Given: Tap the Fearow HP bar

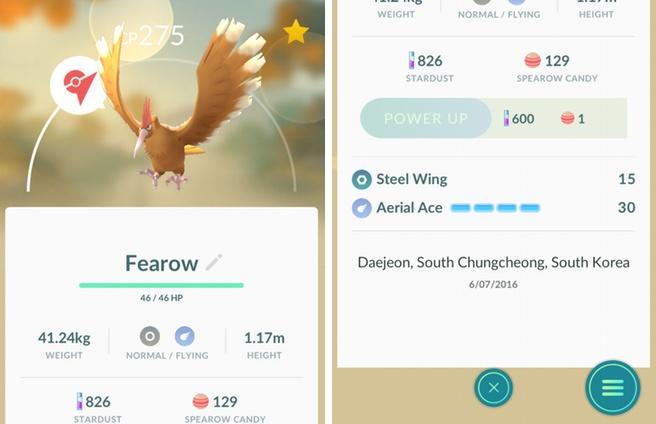Looking at the screenshot, I should click(x=161, y=285).
